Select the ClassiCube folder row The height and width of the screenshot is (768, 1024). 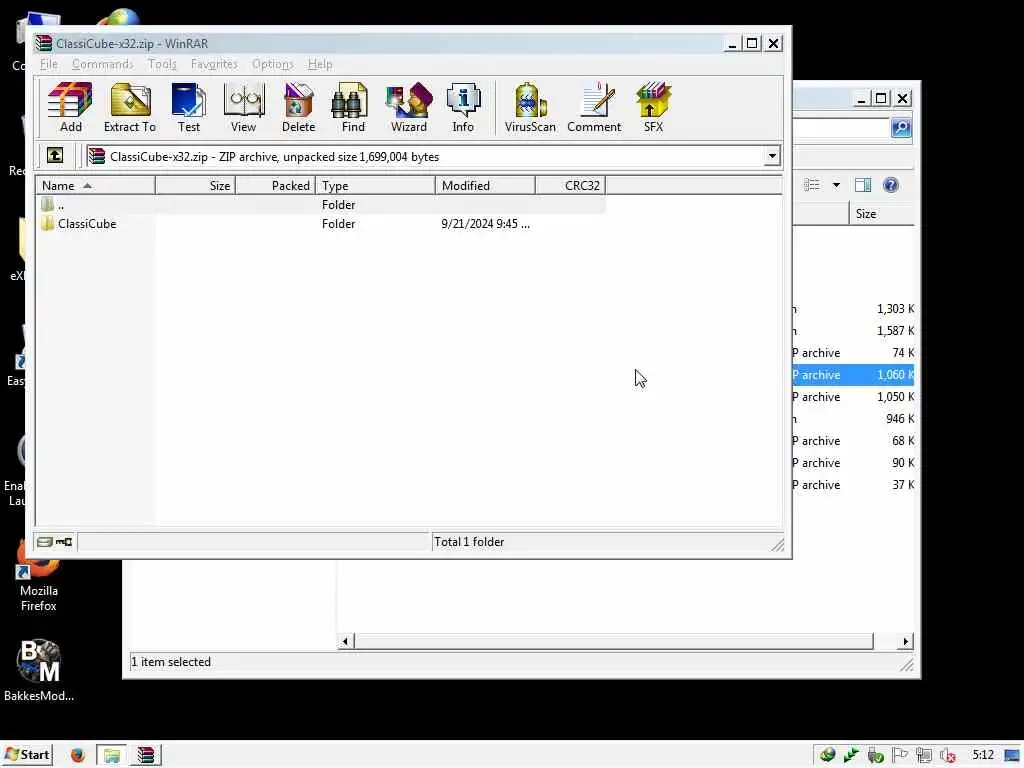[x=321, y=223]
